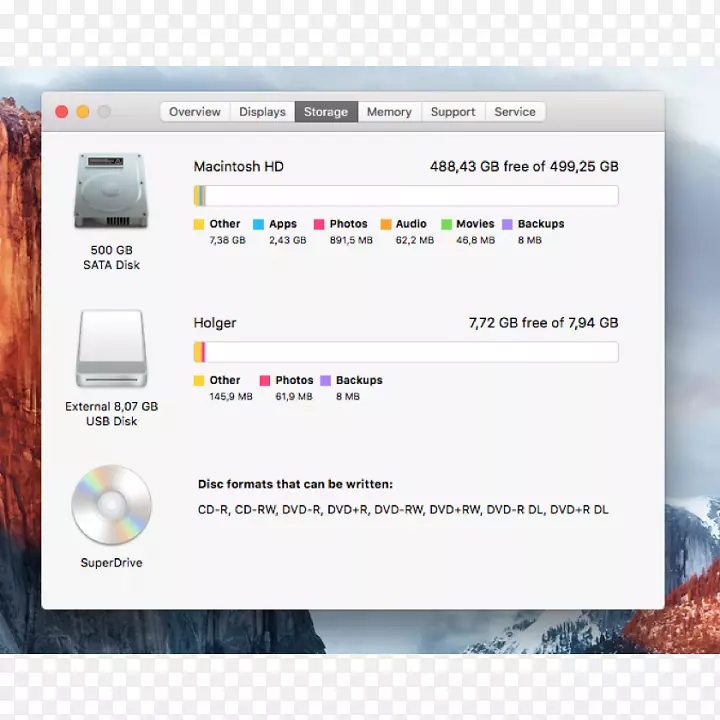Click 'Disc formats that can be written' heading
This screenshot has height=720, width=720.
tap(295, 484)
